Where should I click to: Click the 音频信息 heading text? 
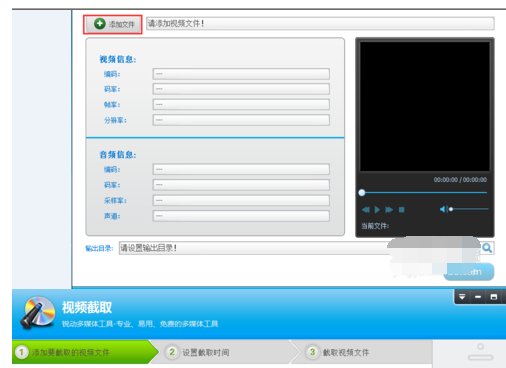pyautogui.click(x=118, y=155)
